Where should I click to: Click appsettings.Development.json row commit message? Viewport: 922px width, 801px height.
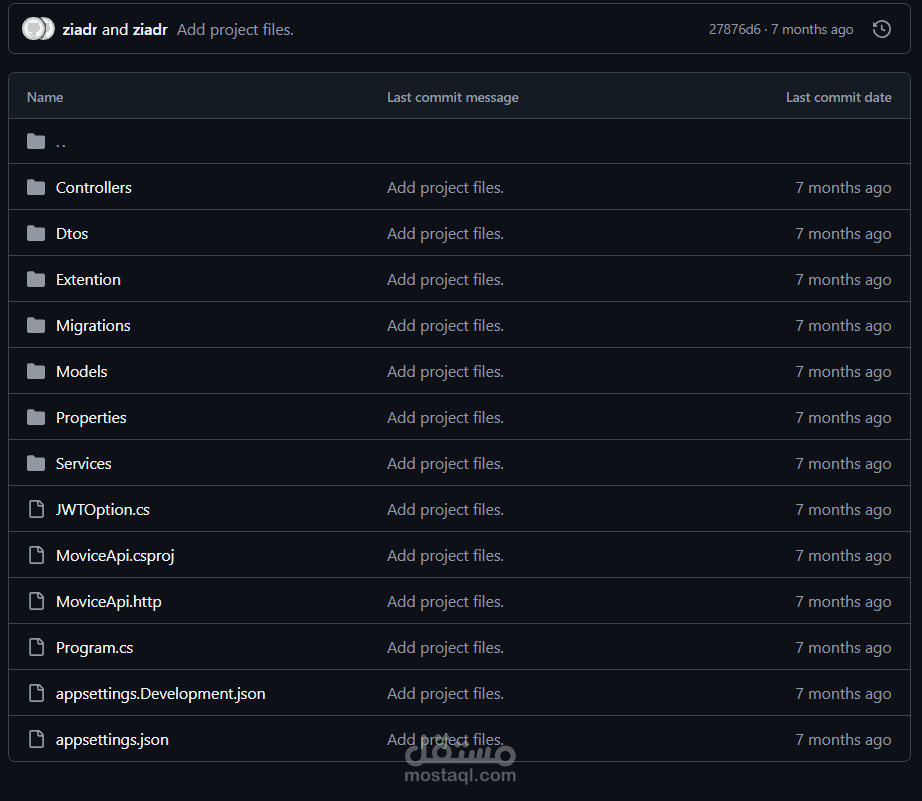[x=445, y=693]
